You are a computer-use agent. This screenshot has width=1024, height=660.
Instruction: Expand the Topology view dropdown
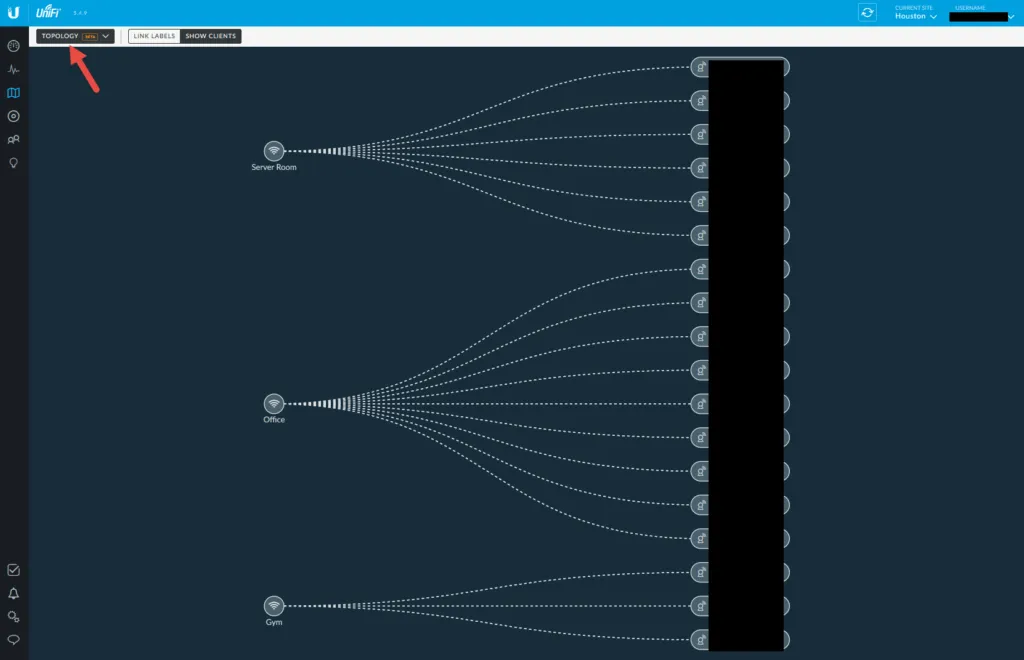(x=75, y=36)
